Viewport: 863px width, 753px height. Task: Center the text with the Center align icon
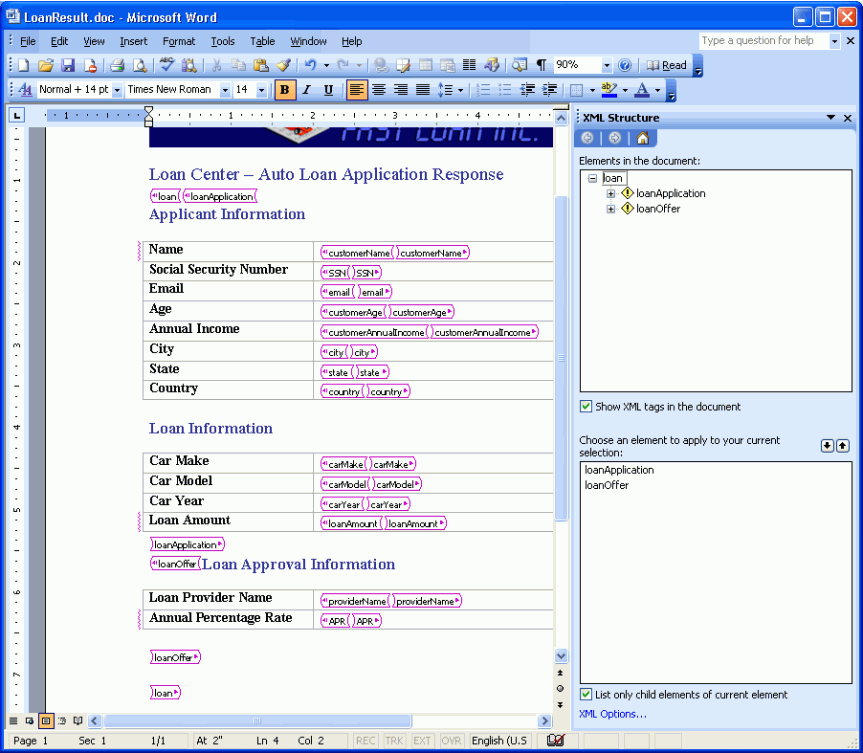tap(379, 90)
